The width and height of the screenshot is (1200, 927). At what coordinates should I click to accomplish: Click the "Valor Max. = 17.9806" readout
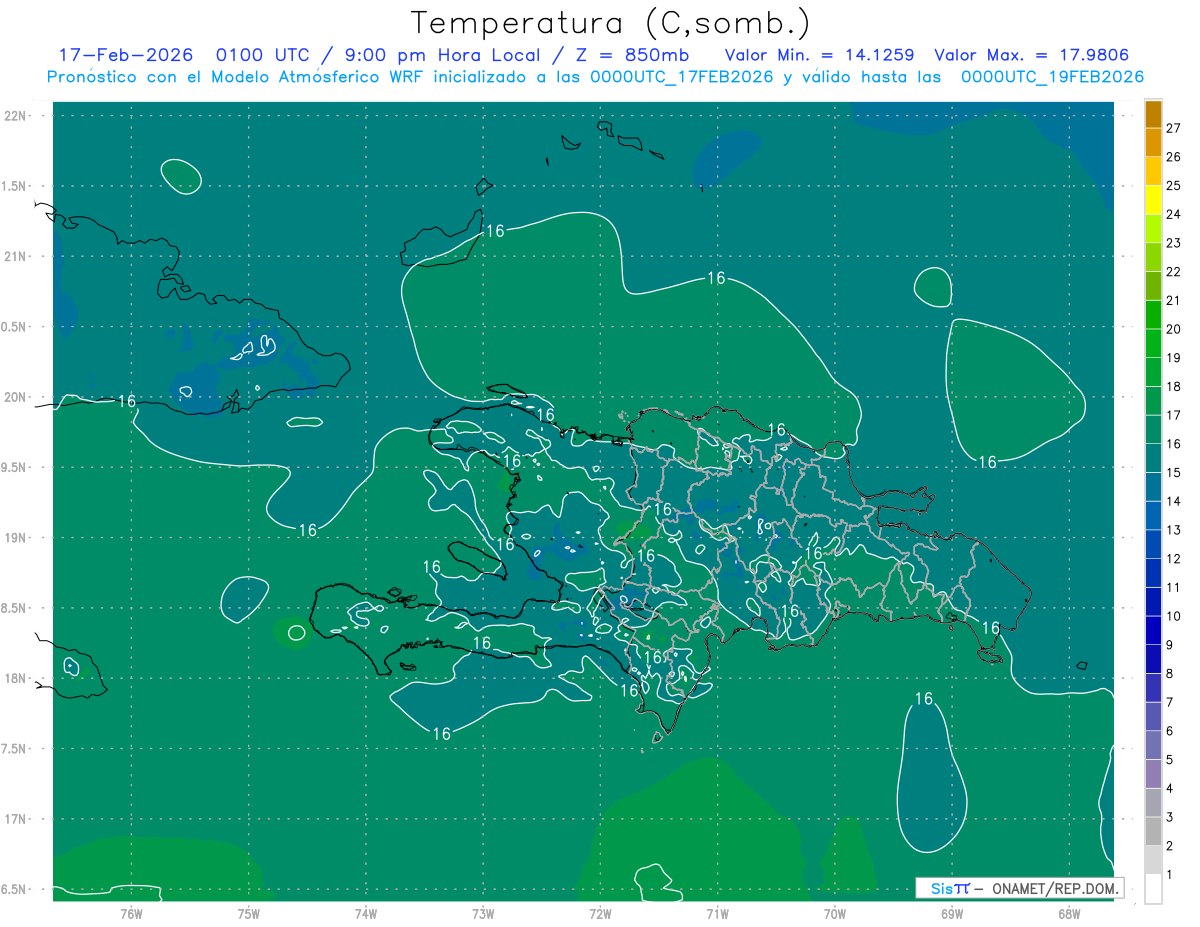point(1031,55)
